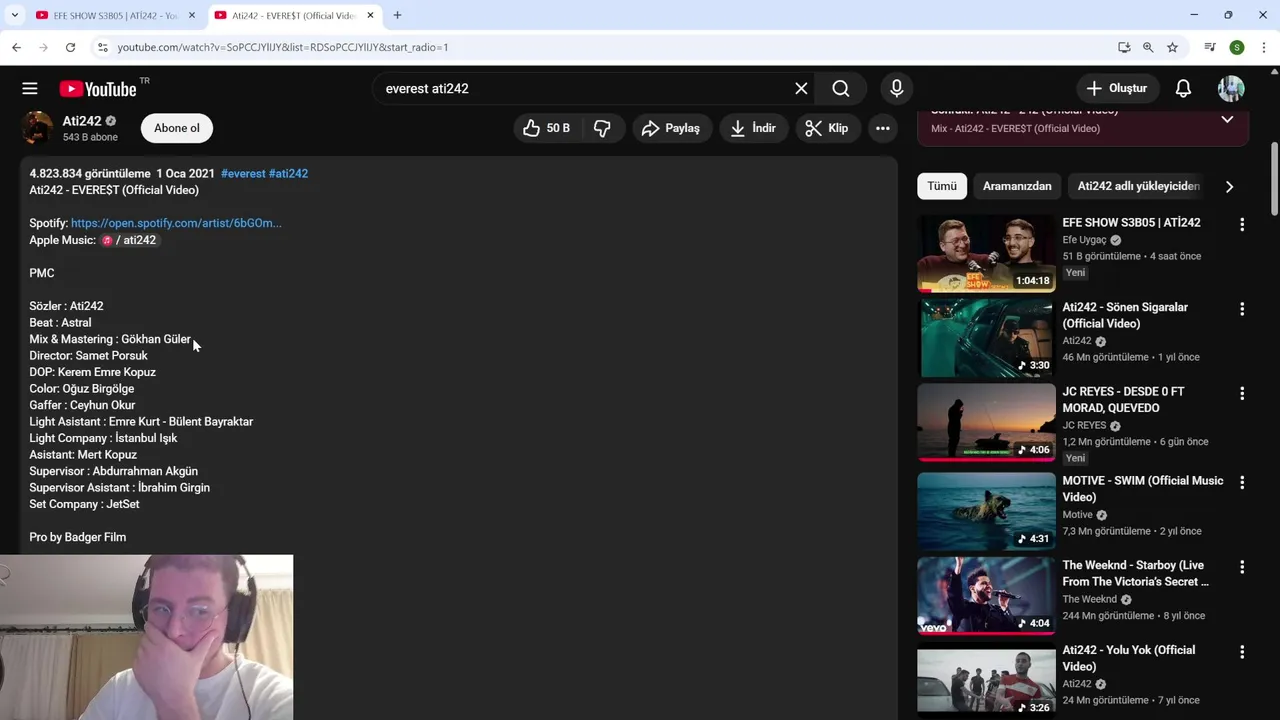Expand the mix playlist panel chevron
Screen dimensions: 1280x720
[1227, 119]
